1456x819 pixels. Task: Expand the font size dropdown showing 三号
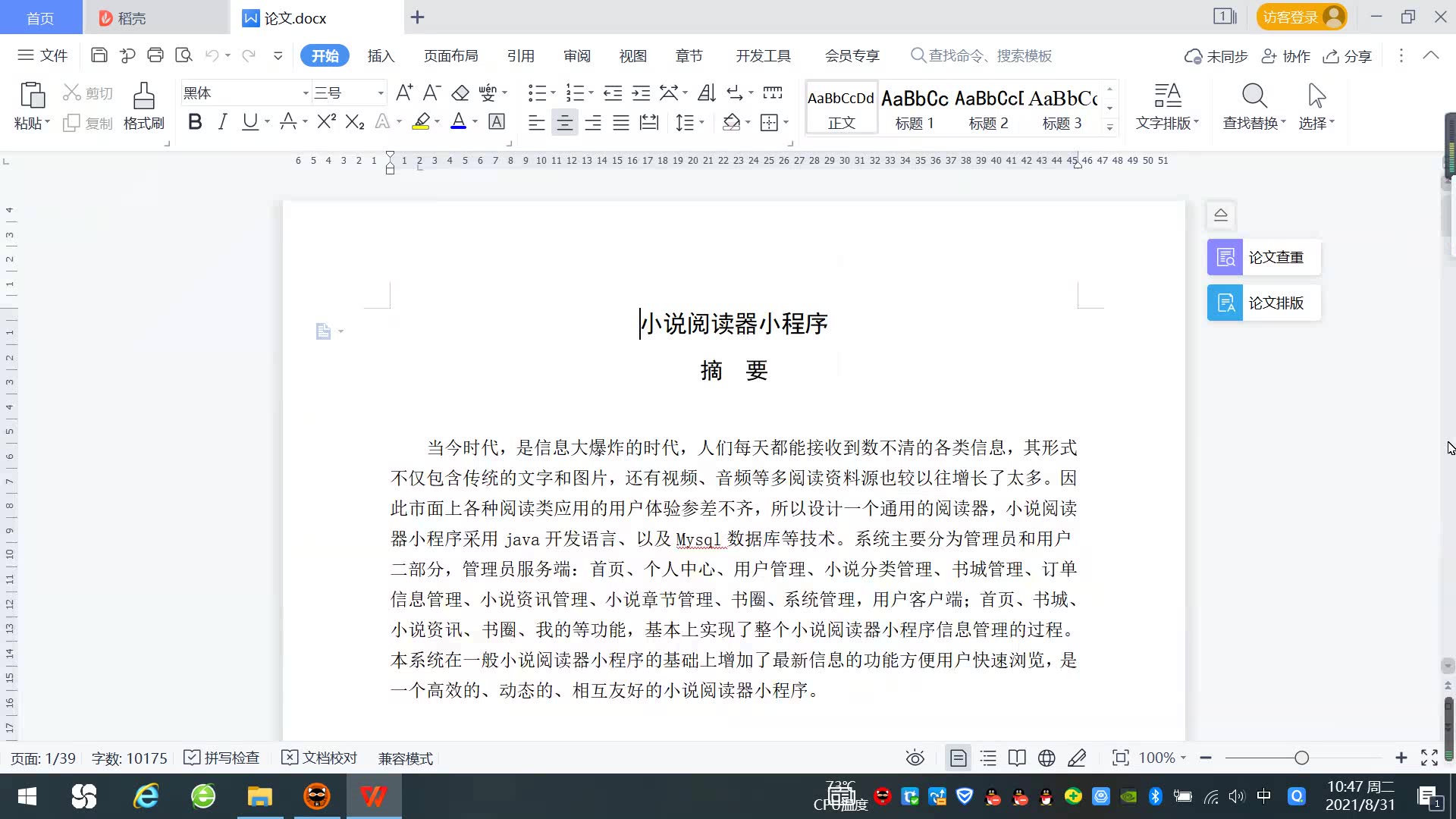click(x=381, y=93)
